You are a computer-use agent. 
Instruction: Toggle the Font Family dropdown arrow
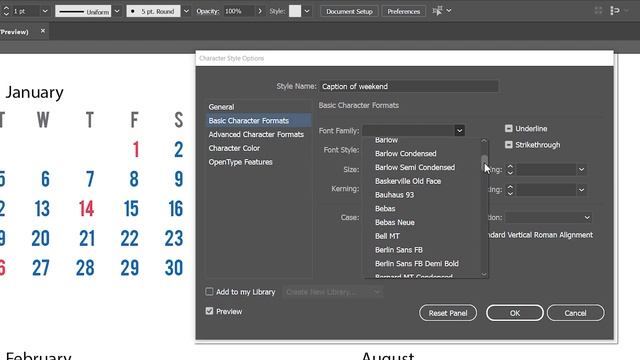[459, 131]
